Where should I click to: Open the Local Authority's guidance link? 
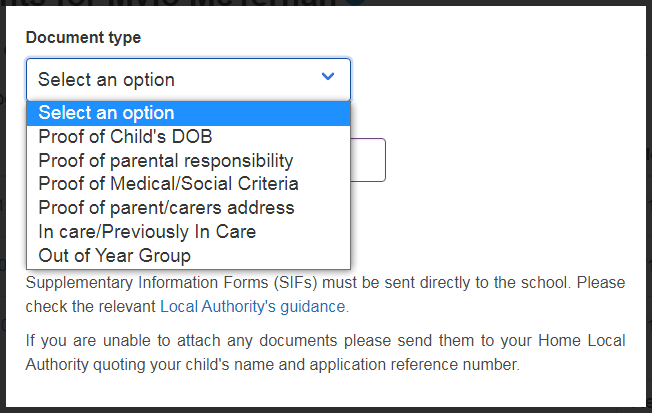[253, 307]
